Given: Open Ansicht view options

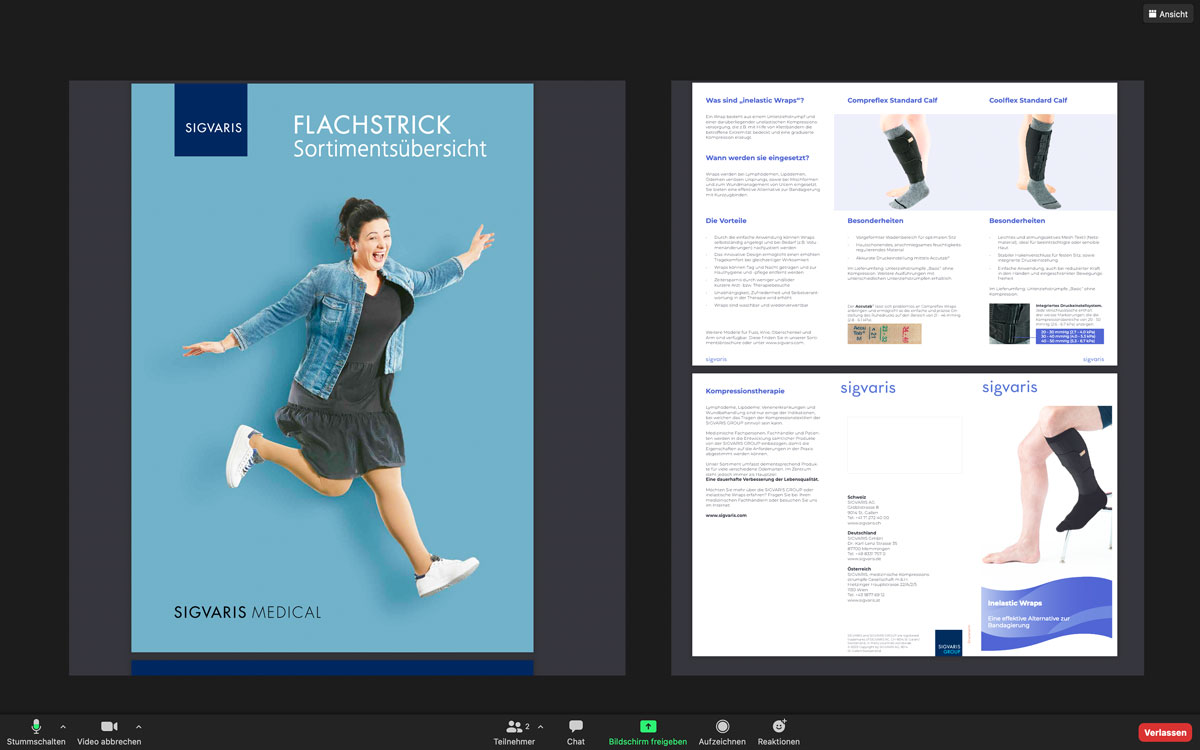Looking at the screenshot, I should point(1168,14).
